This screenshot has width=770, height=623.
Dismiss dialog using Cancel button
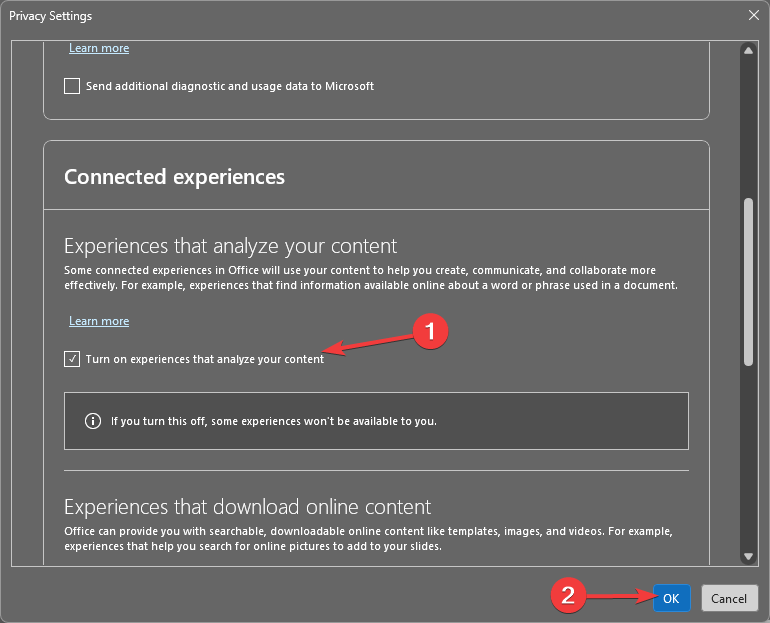(x=729, y=598)
